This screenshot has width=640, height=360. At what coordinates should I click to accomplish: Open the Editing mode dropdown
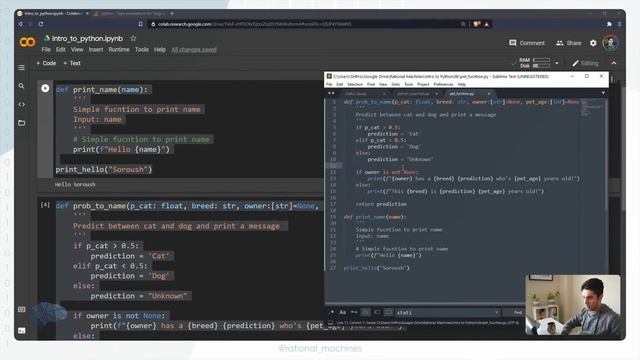coord(585,63)
